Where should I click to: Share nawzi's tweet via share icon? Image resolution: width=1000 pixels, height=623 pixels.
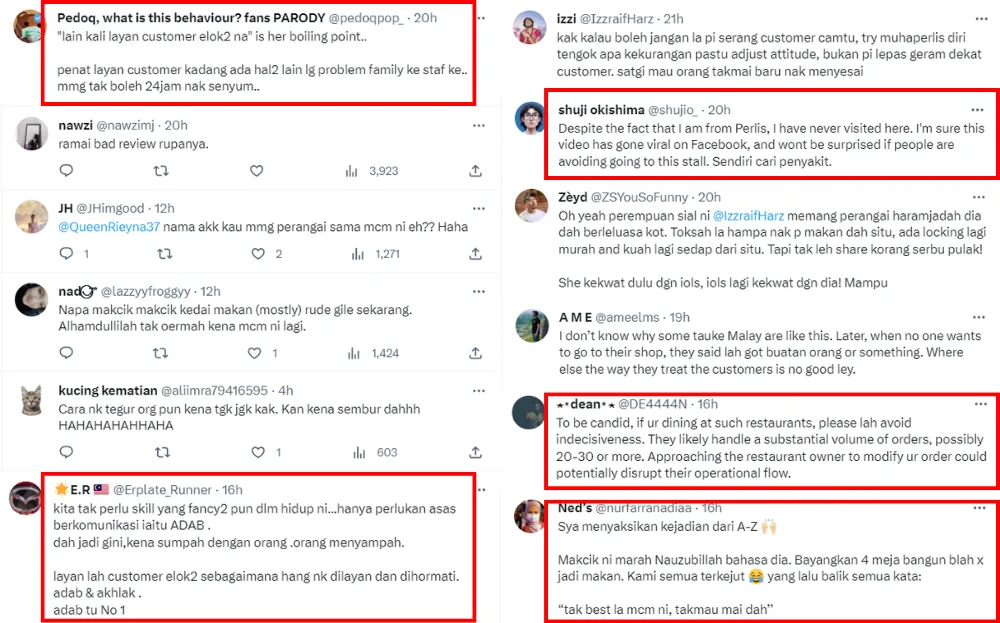point(475,171)
